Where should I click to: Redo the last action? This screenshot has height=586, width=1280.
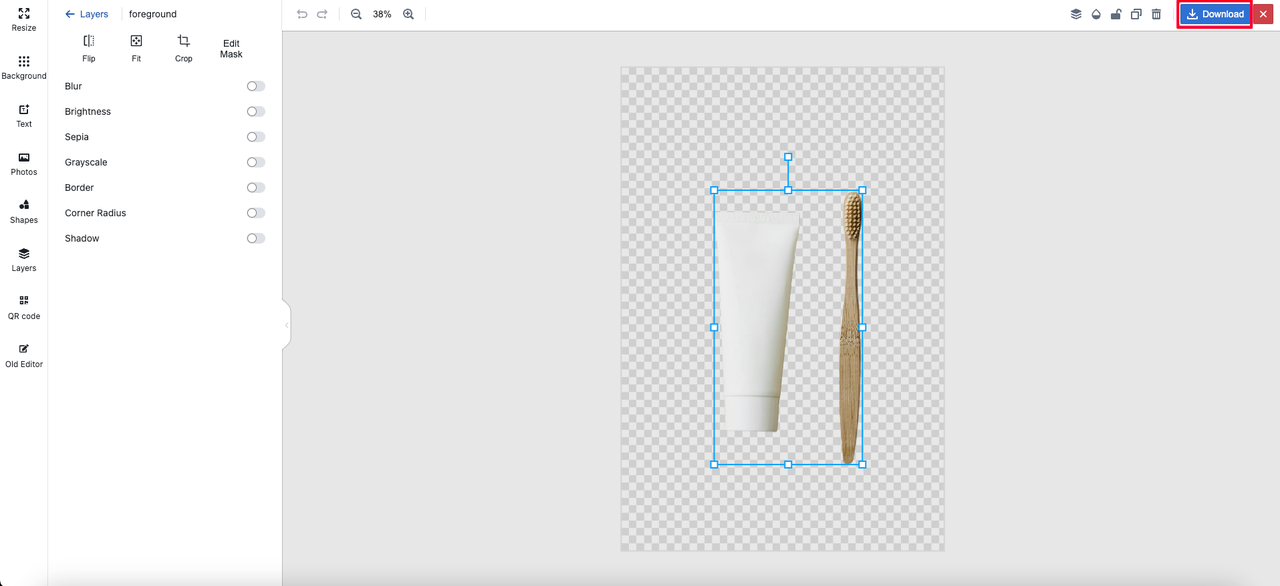pyautogui.click(x=322, y=14)
